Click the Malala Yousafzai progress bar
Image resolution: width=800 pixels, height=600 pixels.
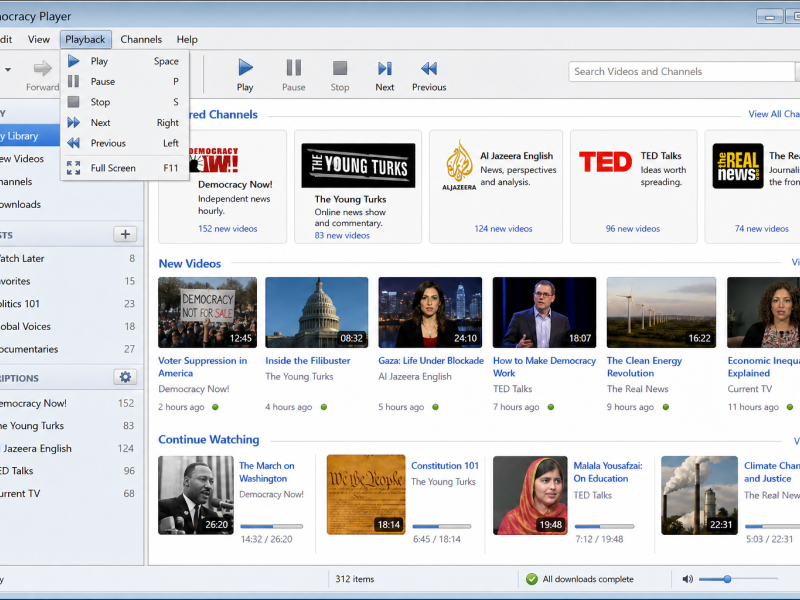604,526
